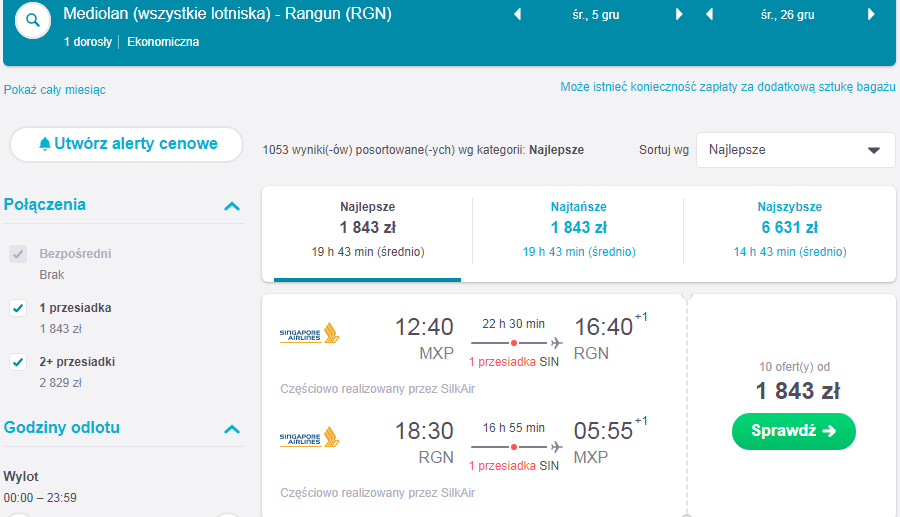
Task: Open the Sortuj wg Najlepsze dropdown
Action: pyautogui.click(x=796, y=150)
